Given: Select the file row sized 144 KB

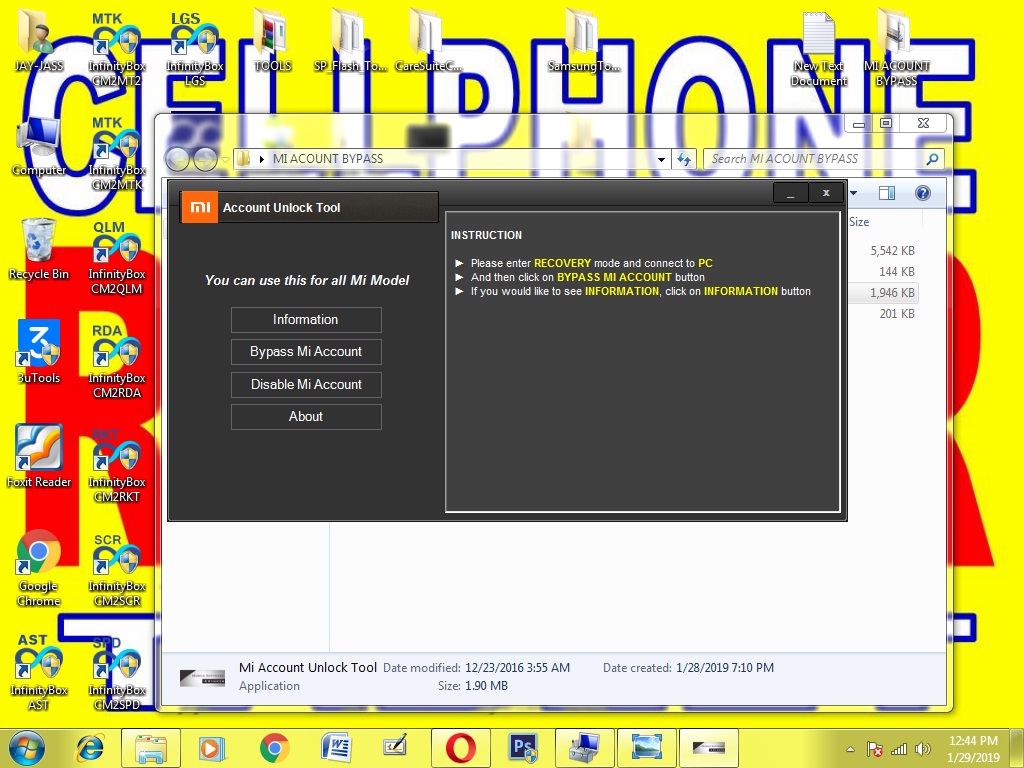Looking at the screenshot, I should point(884,272).
